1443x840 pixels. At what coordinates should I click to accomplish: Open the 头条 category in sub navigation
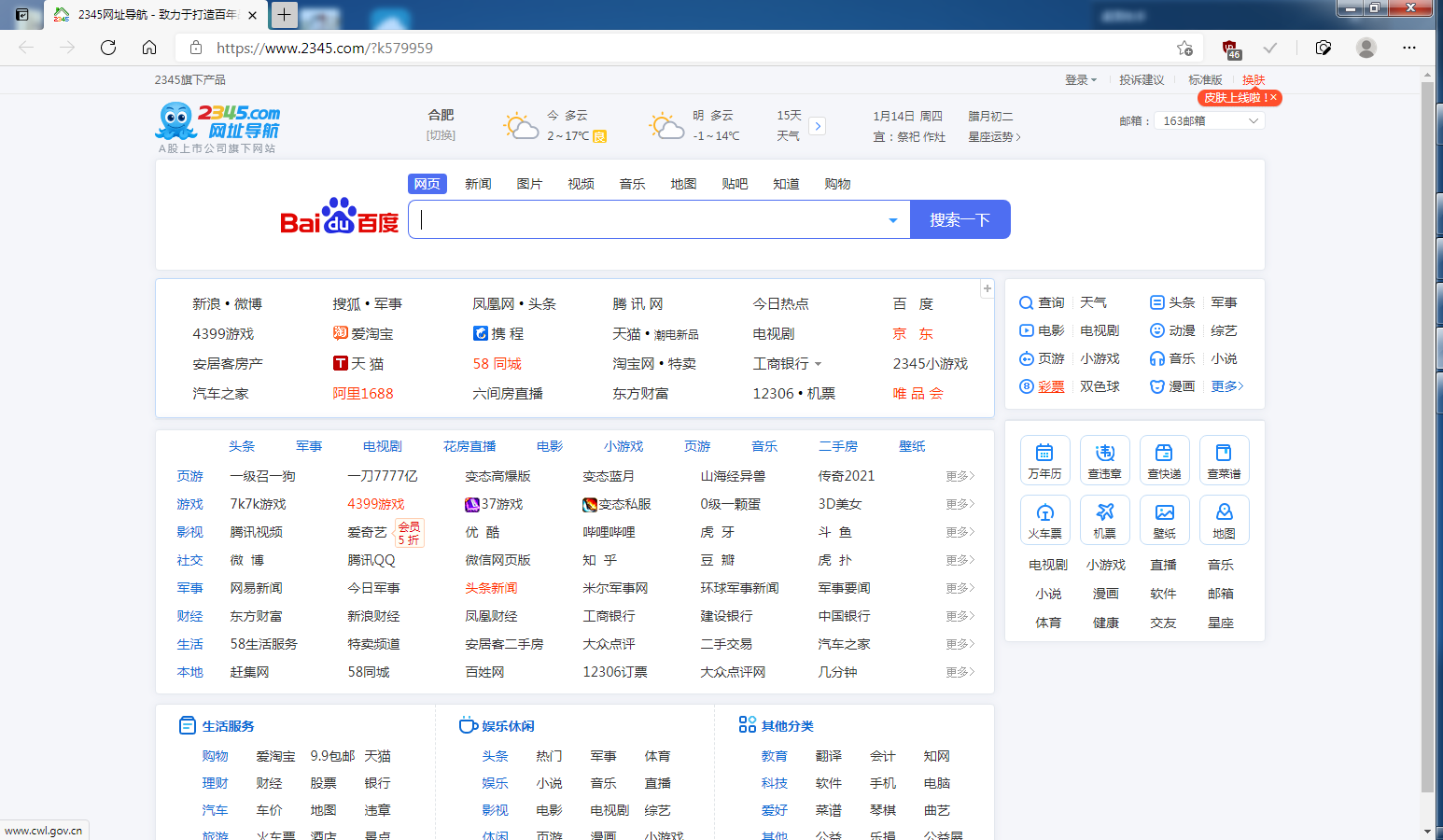242,447
